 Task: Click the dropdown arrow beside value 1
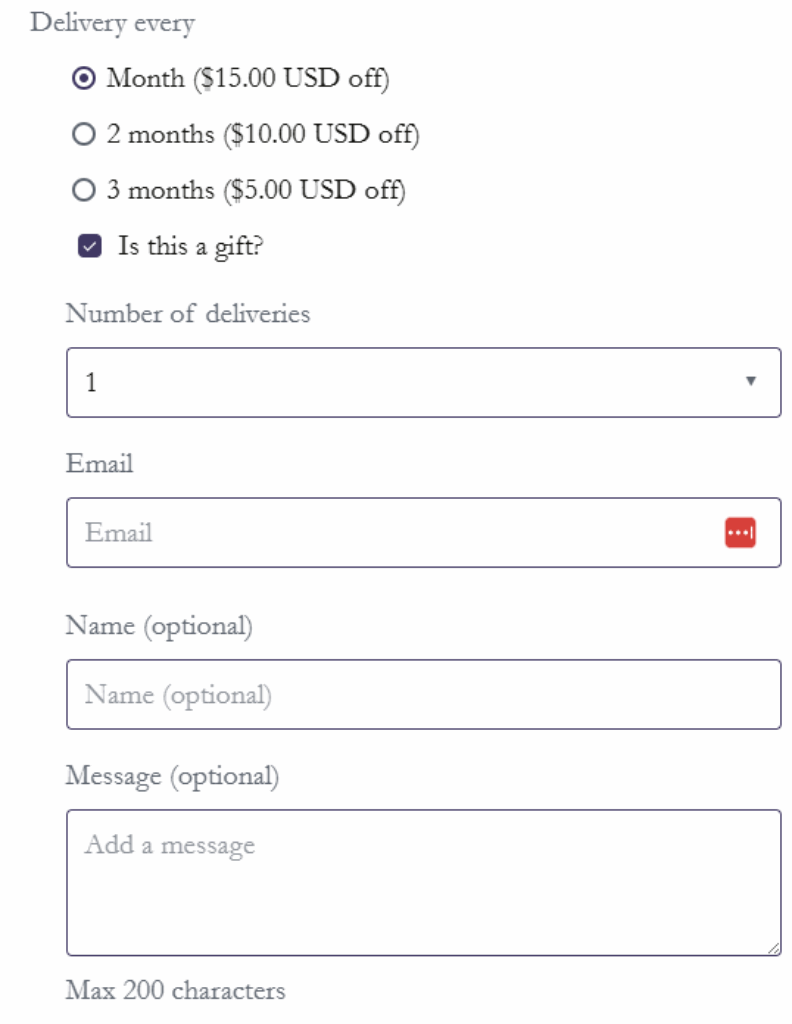(x=751, y=381)
